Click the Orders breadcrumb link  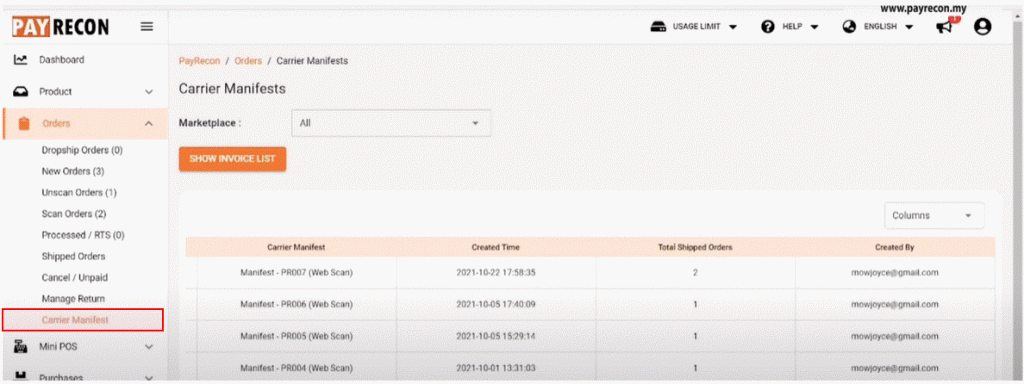[248, 61]
